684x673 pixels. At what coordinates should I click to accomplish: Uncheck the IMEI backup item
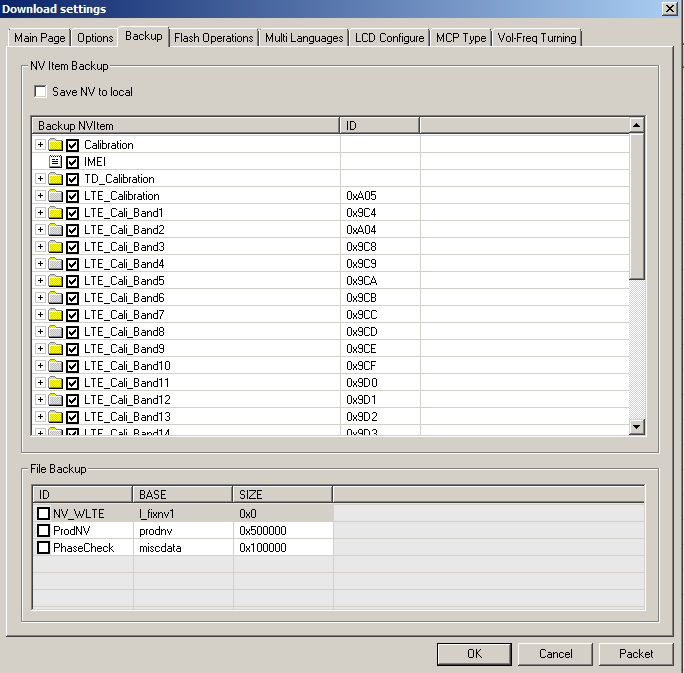tap(72, 162)
